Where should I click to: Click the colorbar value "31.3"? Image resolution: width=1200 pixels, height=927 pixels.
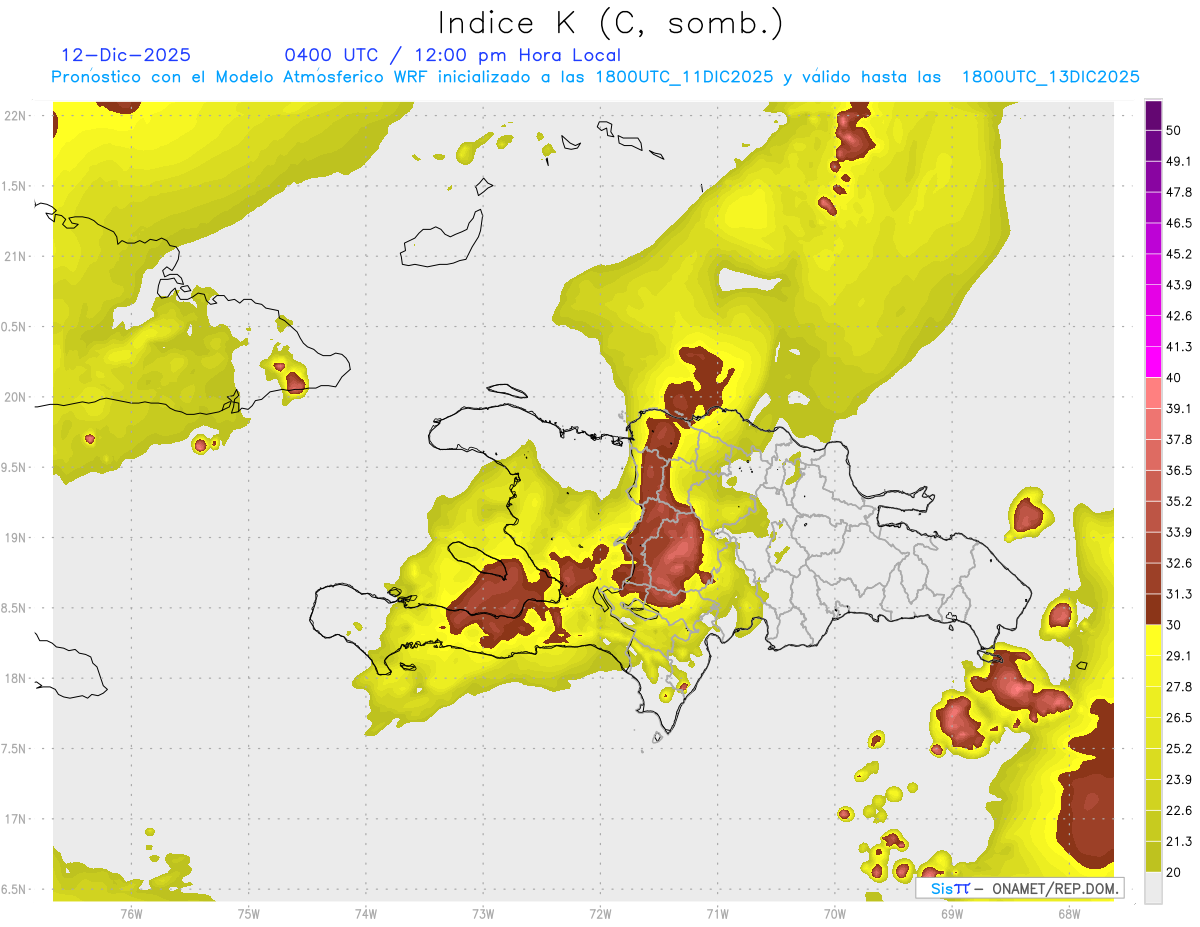1179,594
